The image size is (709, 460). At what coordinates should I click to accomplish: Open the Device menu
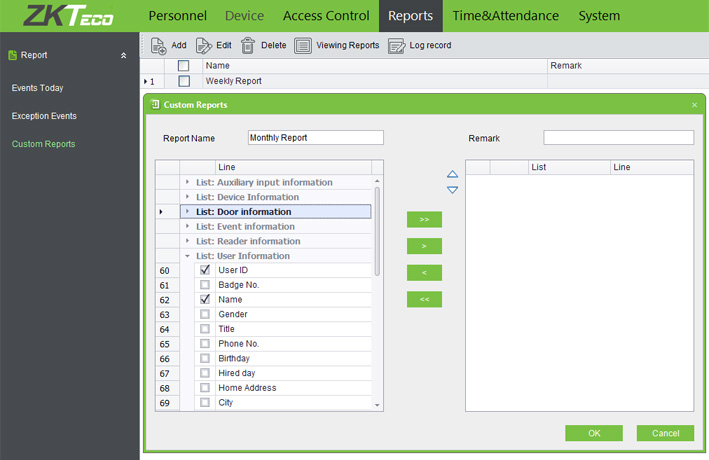pos(244,16)
